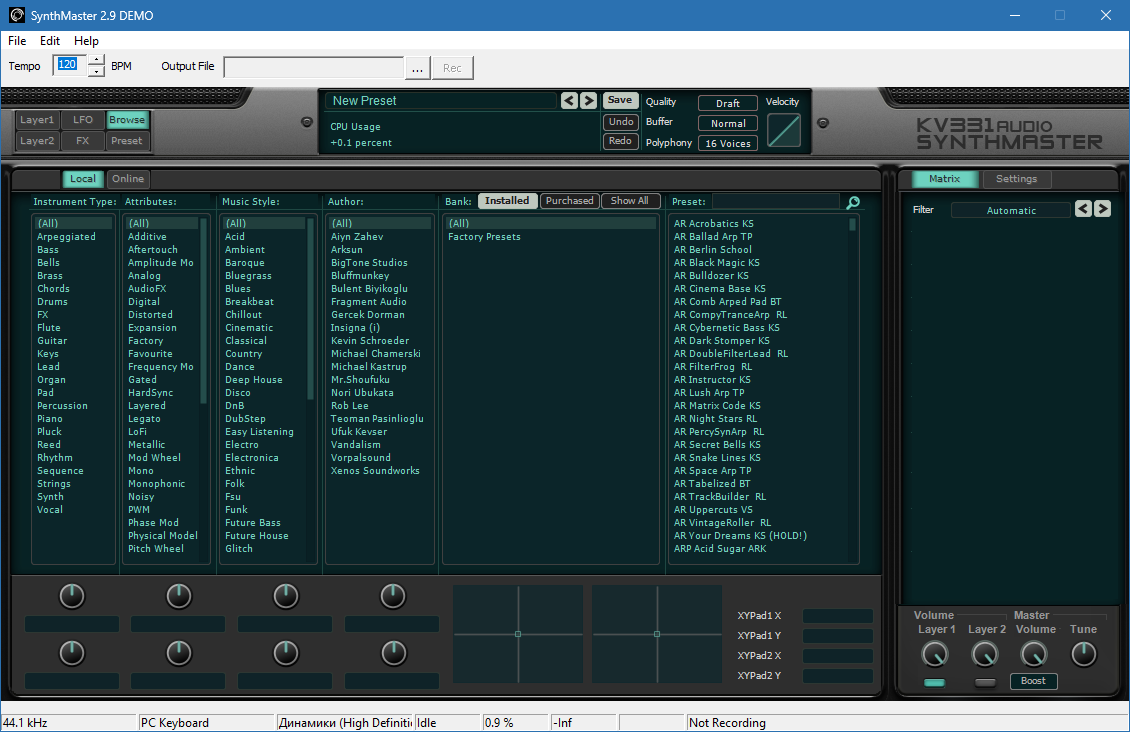Go to previous preset arrow beside New Preset
Viewport: 1130px width, 732px height.
[569, 100]
